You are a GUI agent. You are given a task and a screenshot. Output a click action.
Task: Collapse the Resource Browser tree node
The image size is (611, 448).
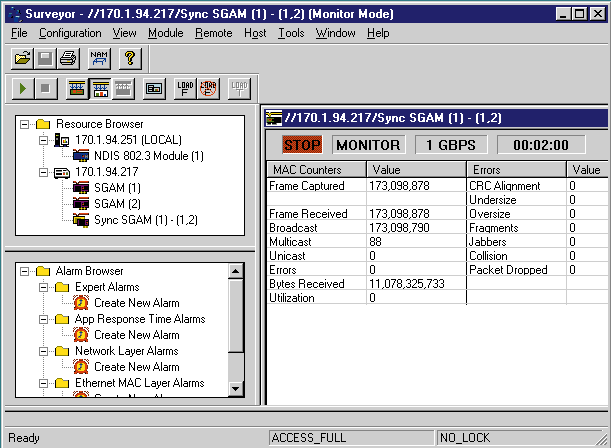pos(25,124)
